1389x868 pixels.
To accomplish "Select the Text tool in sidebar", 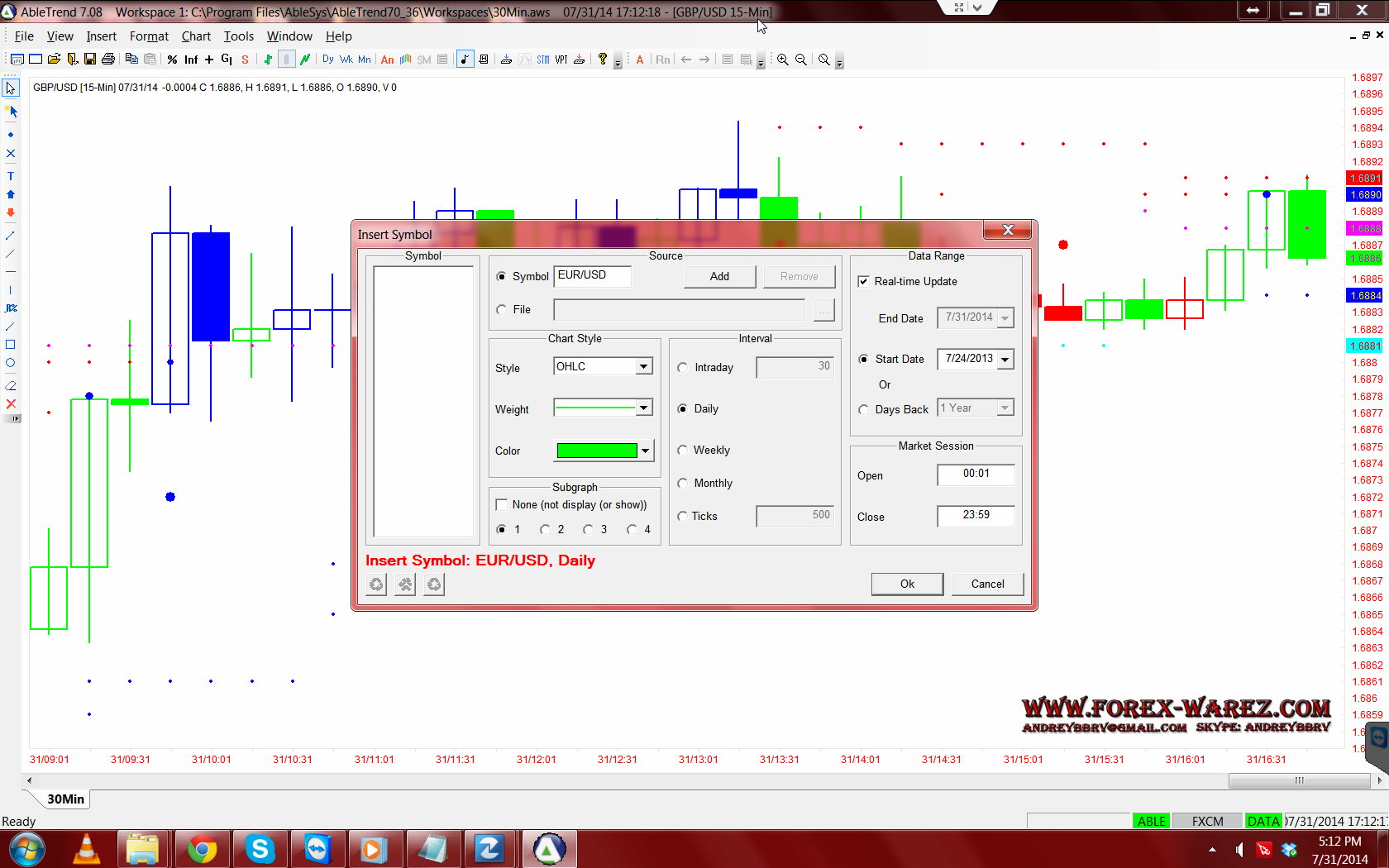I will pos(11,176).
